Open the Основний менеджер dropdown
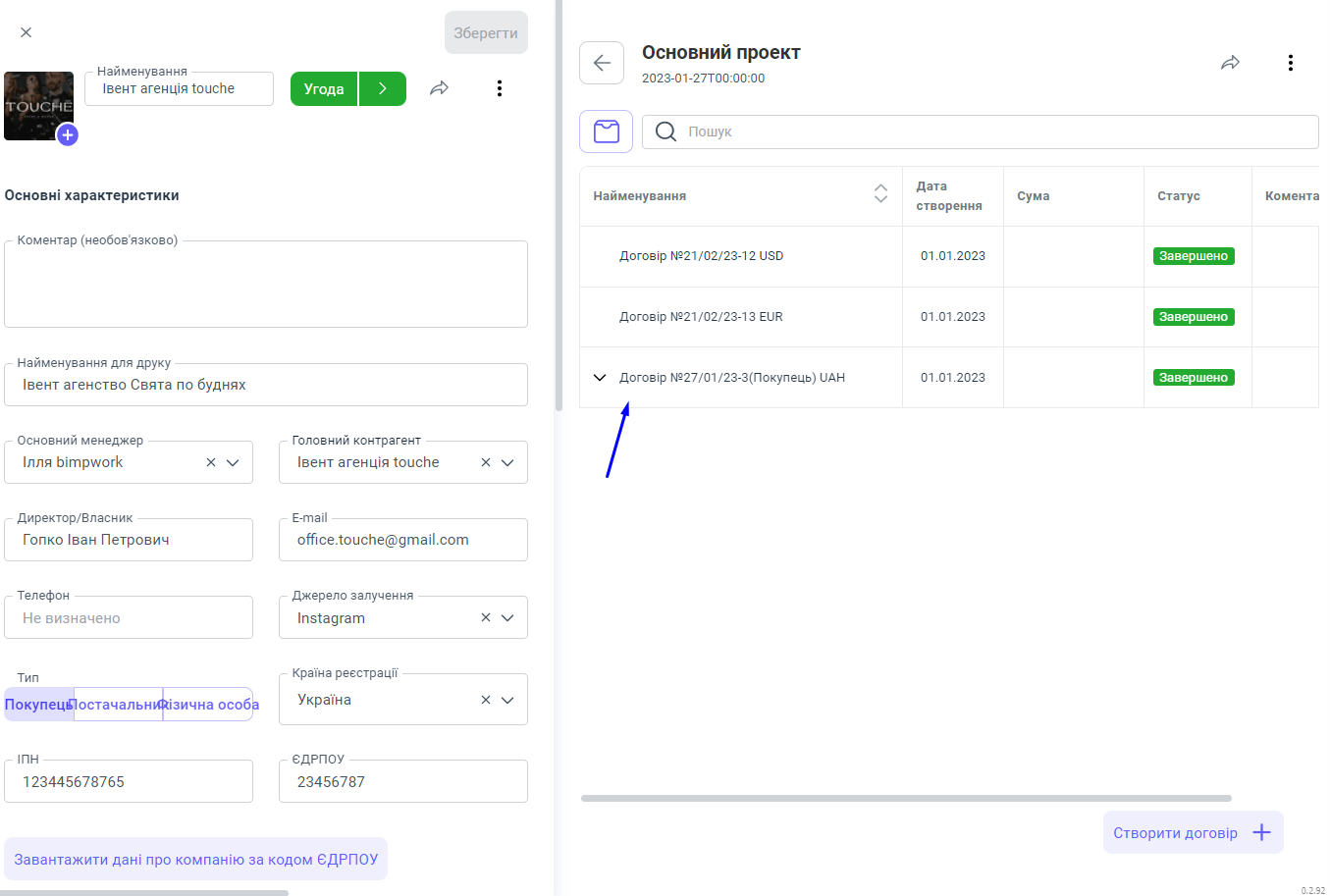This screenshot has width=1330, height=896. [233, 462]
